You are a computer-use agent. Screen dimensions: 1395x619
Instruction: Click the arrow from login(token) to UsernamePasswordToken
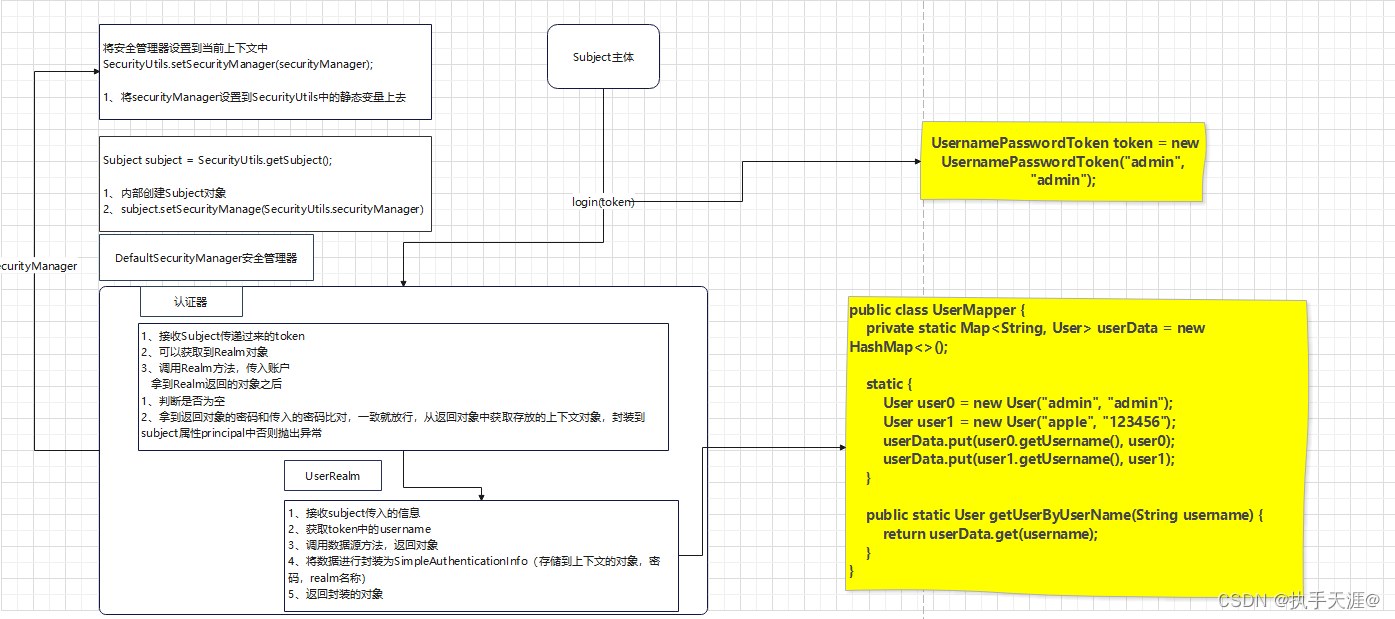830,161
